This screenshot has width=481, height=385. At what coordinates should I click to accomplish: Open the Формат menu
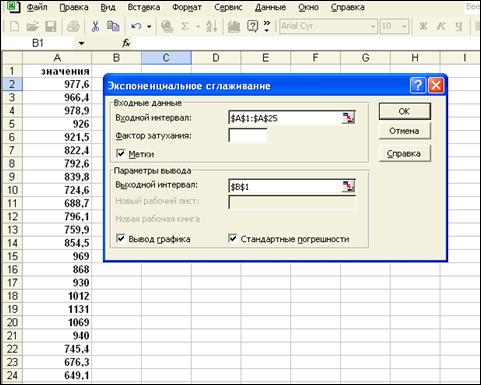point(187,7)
